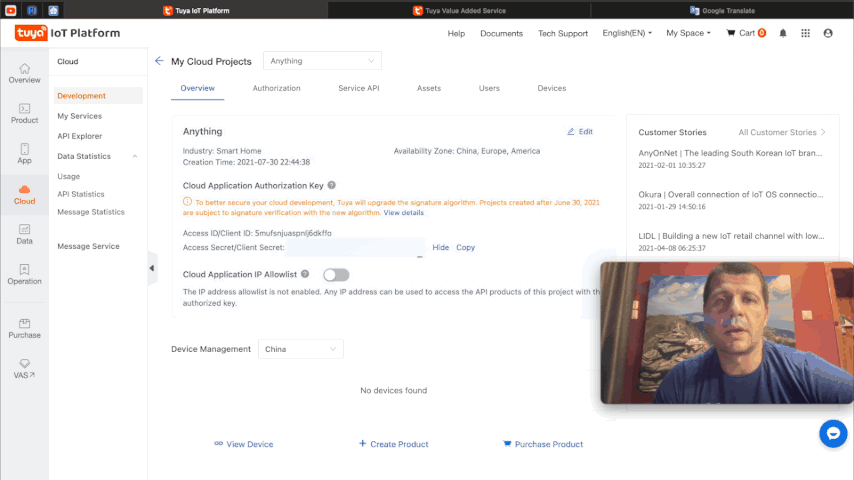
Task: Click the webcam video overlay
Action: pyautogui.click(x=727, y=332)
